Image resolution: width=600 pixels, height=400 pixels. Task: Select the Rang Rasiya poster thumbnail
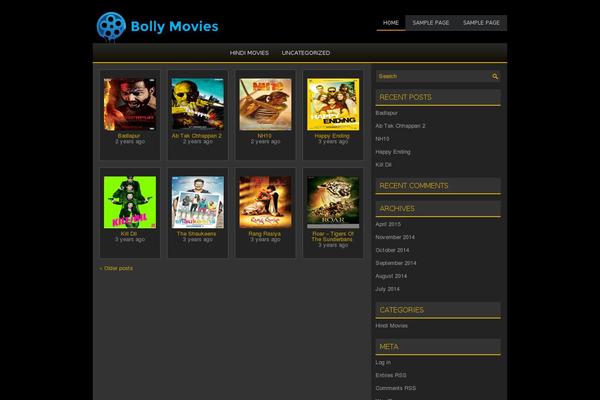click(x=265, y=202)
